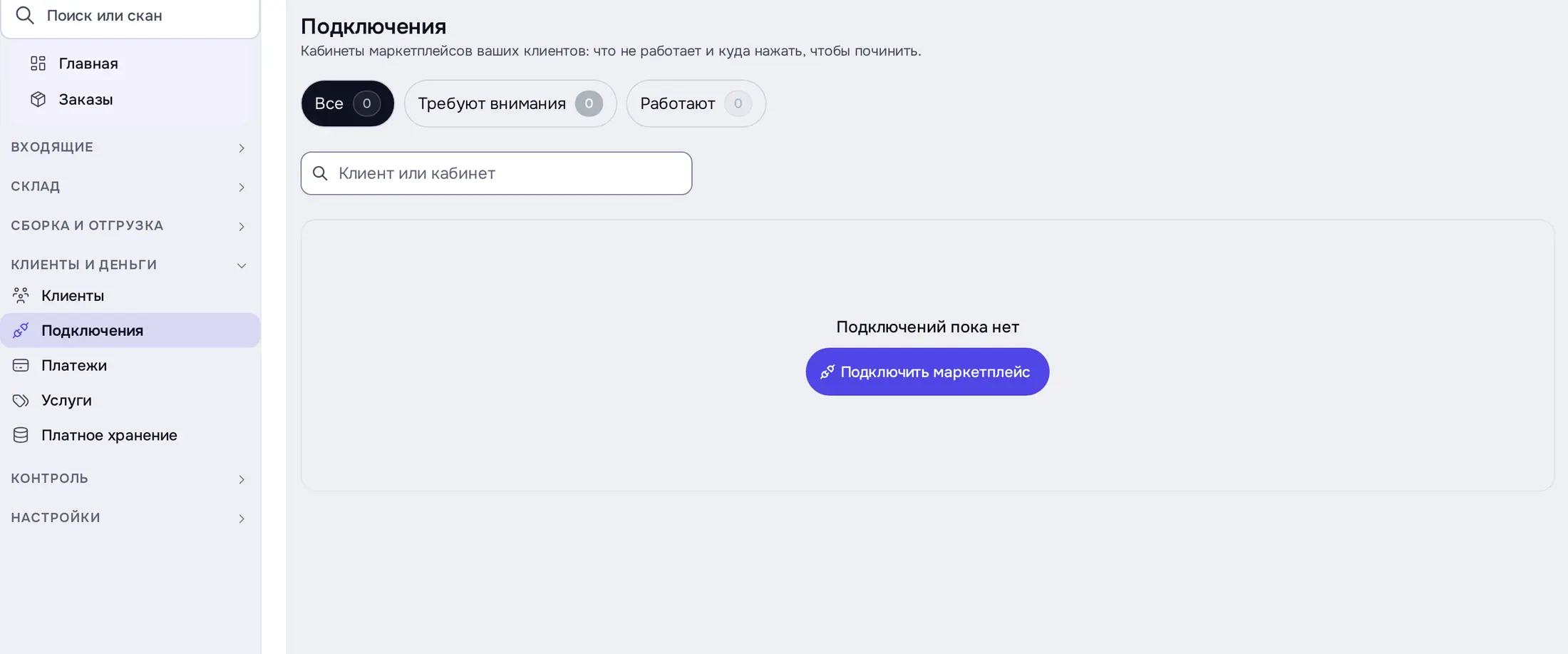Click the Главная dashboard grid icon
The height and width of the screenshot is (654, 1568).
(38, 63)
